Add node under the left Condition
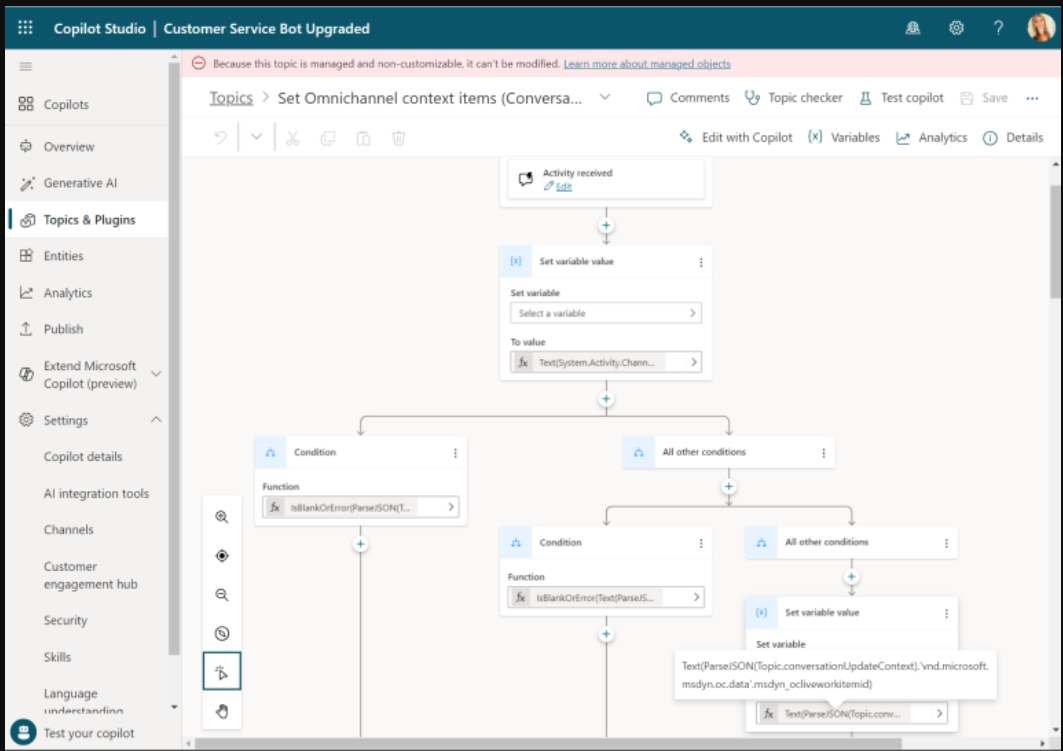This screenshot has height=751, width=1063. (361, 544)
